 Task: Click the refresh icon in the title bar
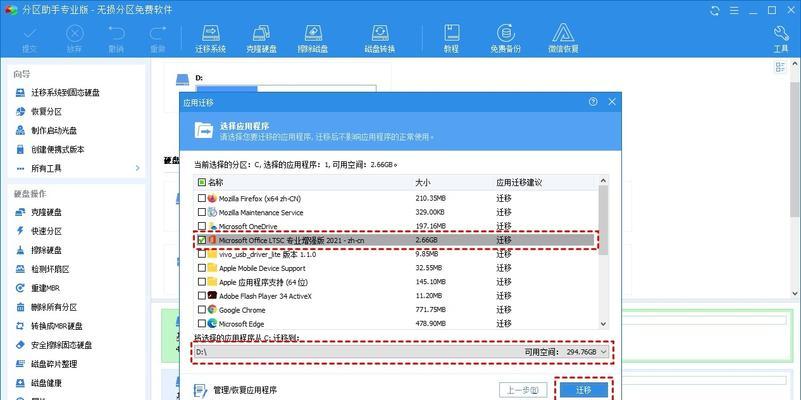click(x=715, y=10)
